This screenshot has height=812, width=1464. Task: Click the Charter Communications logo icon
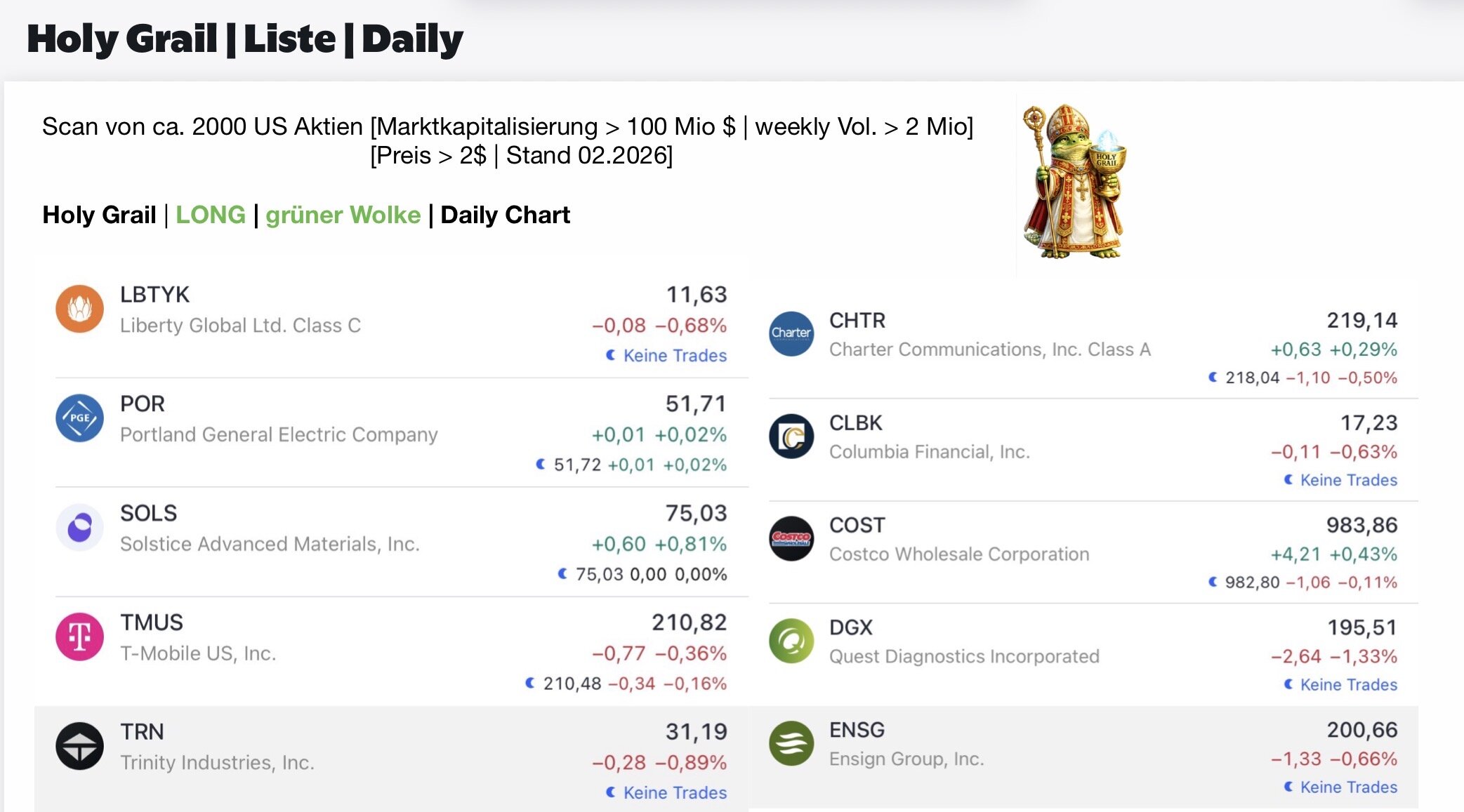point(791,333)
